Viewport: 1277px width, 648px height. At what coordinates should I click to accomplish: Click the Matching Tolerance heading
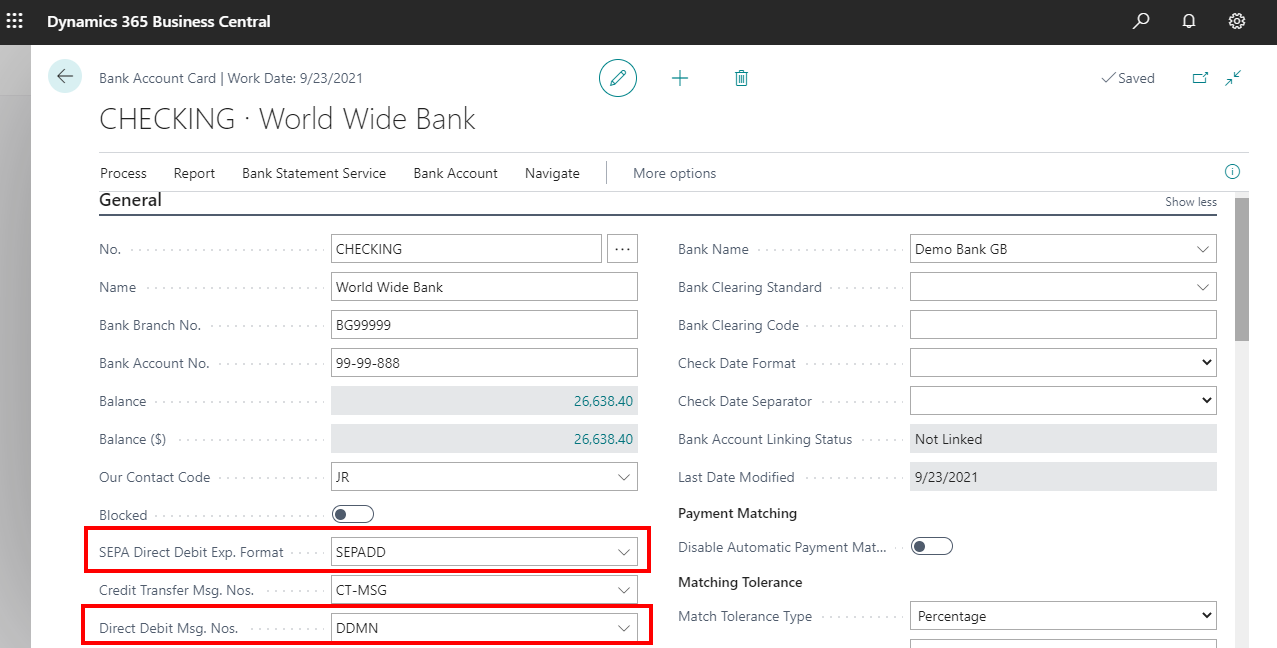[x=740, y=582]
